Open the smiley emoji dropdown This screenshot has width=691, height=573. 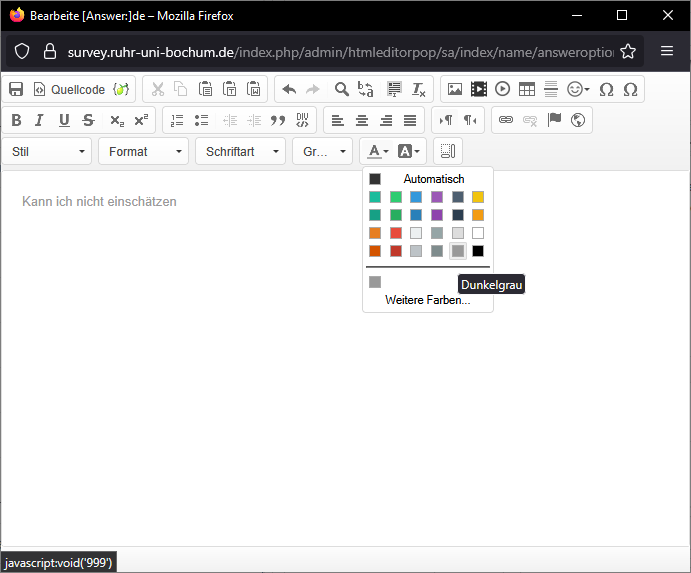click(x=578, y=89)
